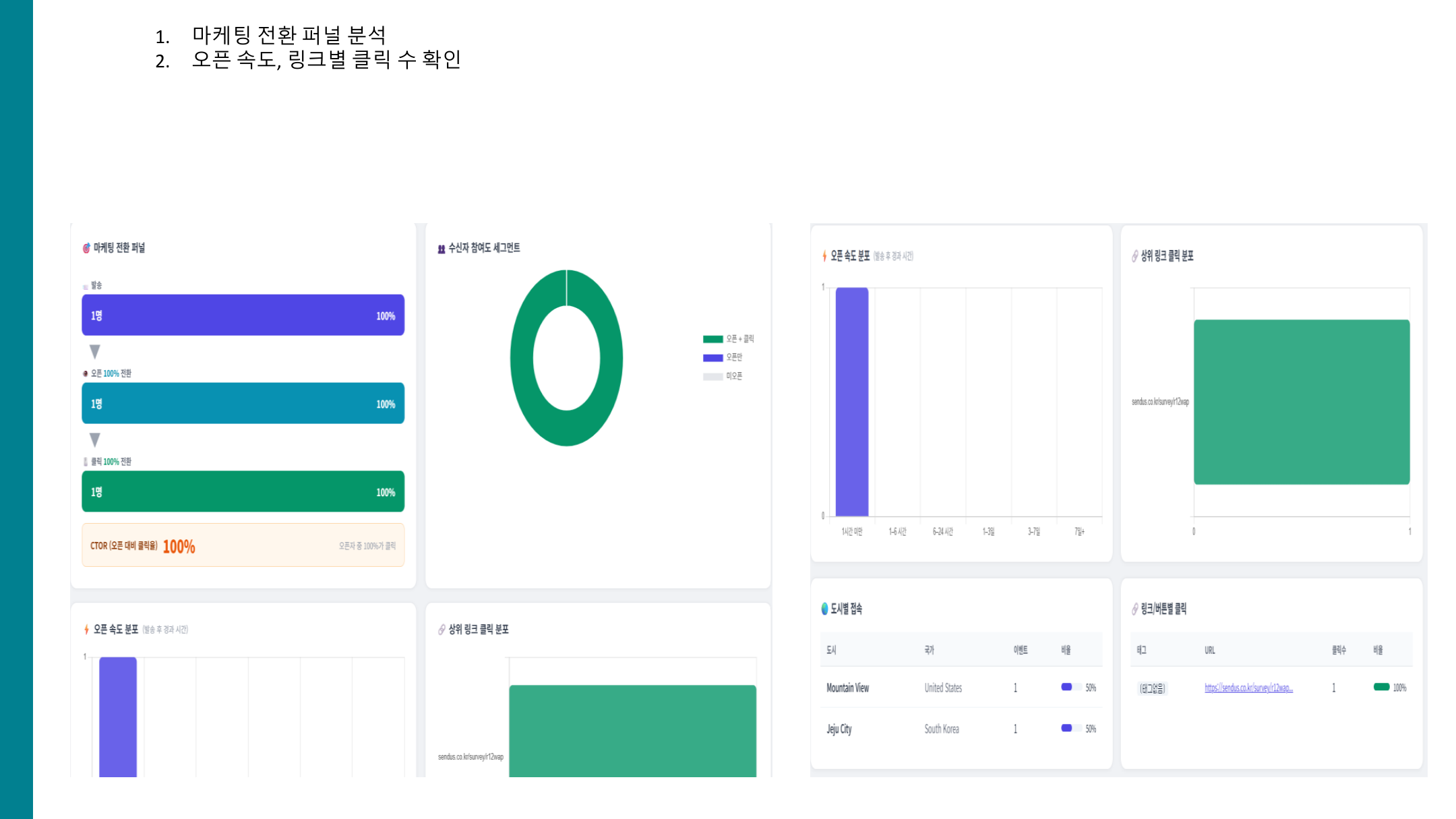Click the green 100% ratio bar in link table
Viewport: 1456px width, 819px height.
click(1381, 688)
